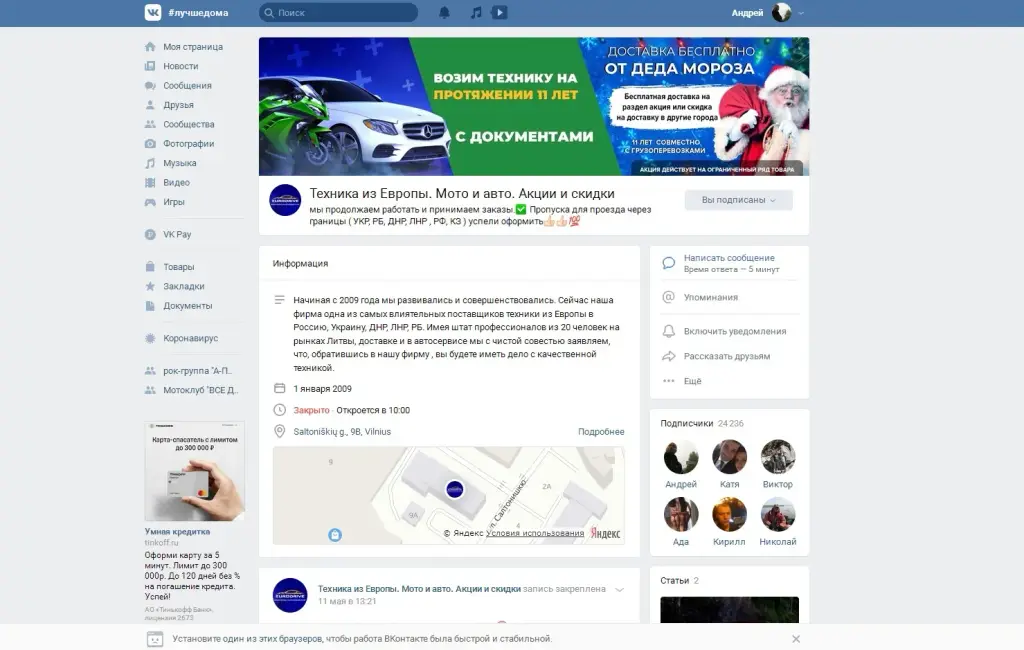The width and height of the screenshot is (1024, 650).
Task: Open Сообщества in left menu
Action: pos(189,124)
